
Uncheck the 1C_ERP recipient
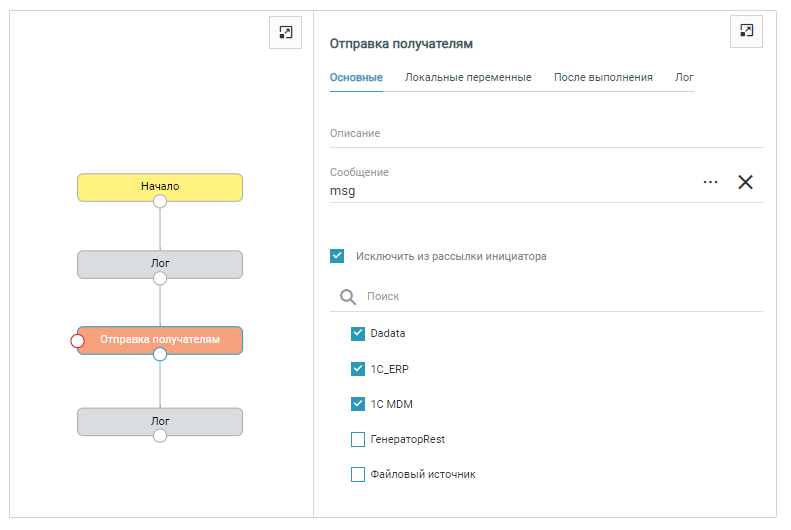coord(358,369)
